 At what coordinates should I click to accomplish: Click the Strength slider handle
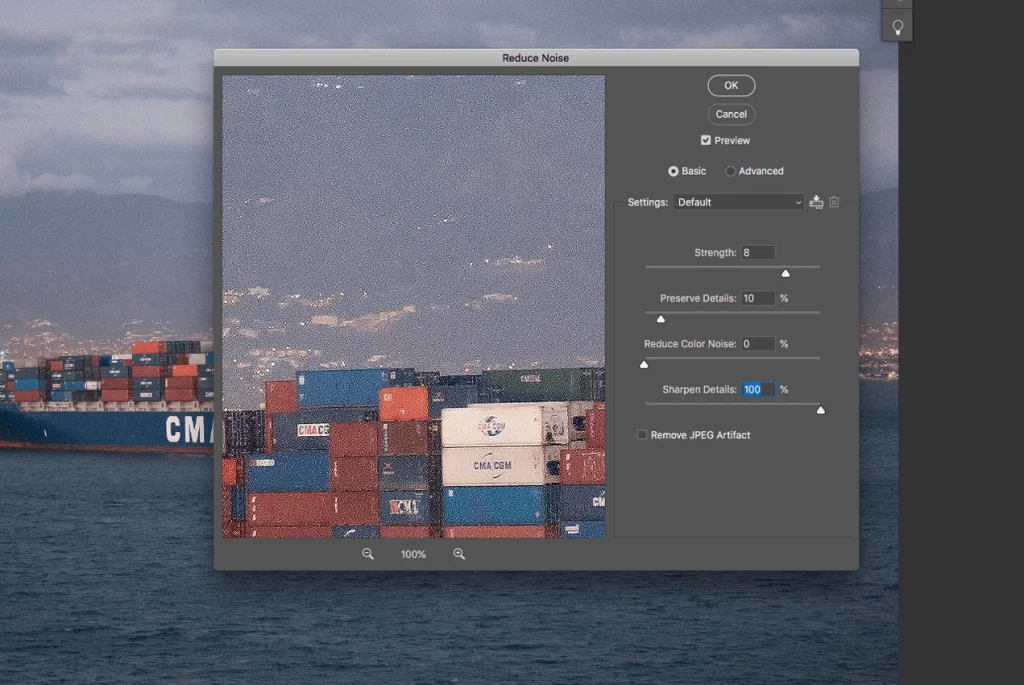786,274
